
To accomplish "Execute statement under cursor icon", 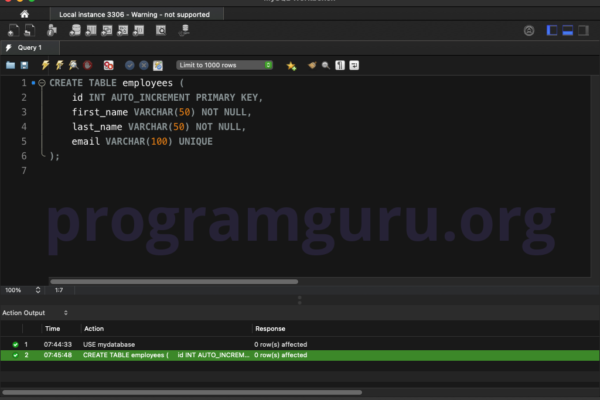I will click(59, 65).
